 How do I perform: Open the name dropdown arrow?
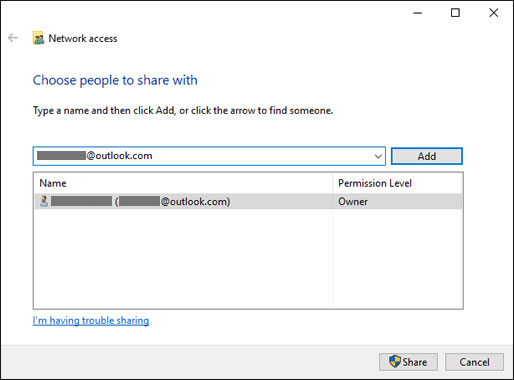(x=378, y=156)
